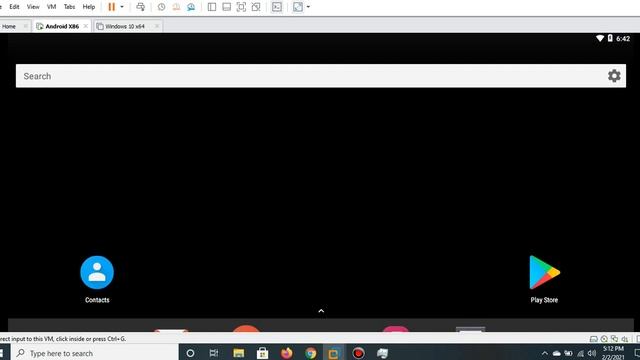Open the stretch display dropdown arrow
This screenshot has width=640, height=360.
click(x=308, y=7)
